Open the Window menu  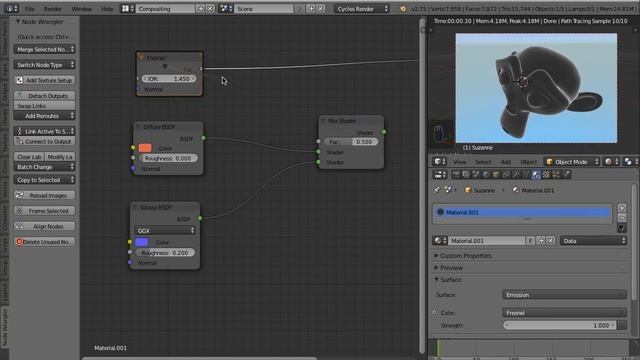82,9
